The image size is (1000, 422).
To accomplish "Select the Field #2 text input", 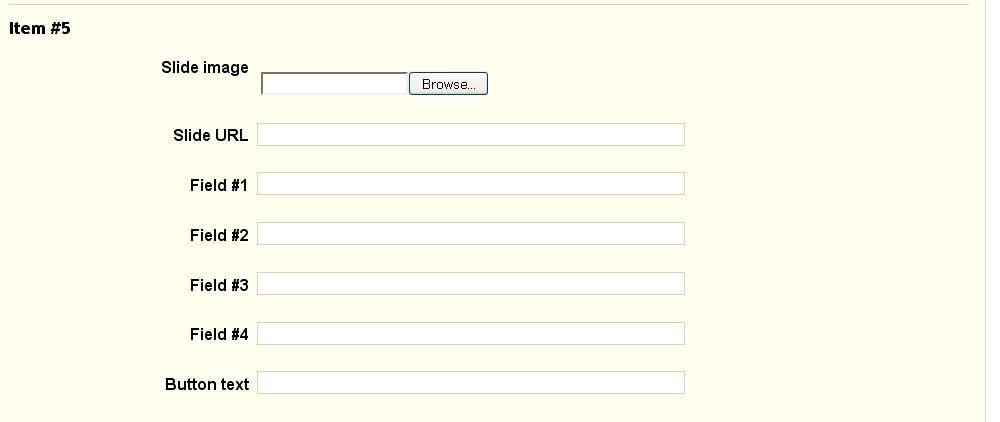I will coord(470,234).
